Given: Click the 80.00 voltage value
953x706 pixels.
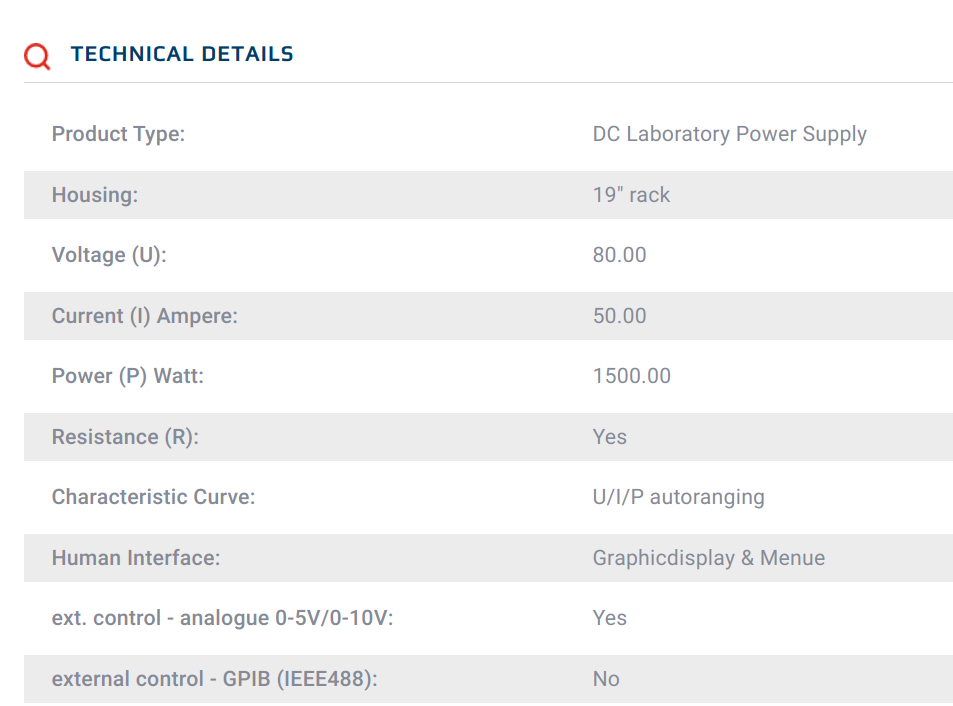Looking at the screenshot, I should click(x=619, y=255).
